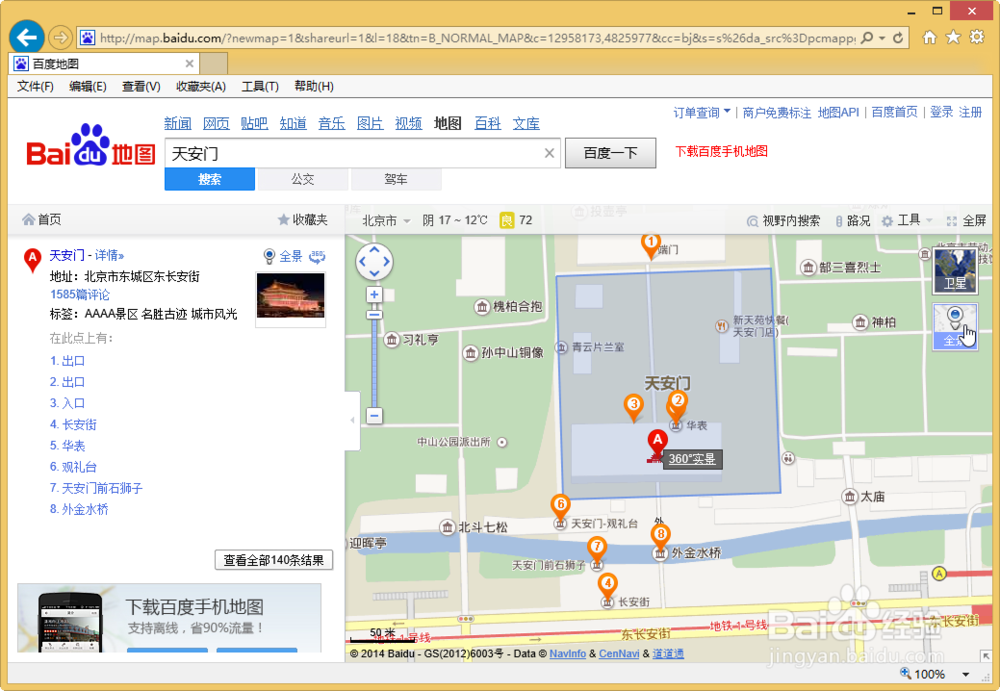1000x691 pixels.
Task: Click the 首页 home button in panel
Action: (x=41, y=219)
